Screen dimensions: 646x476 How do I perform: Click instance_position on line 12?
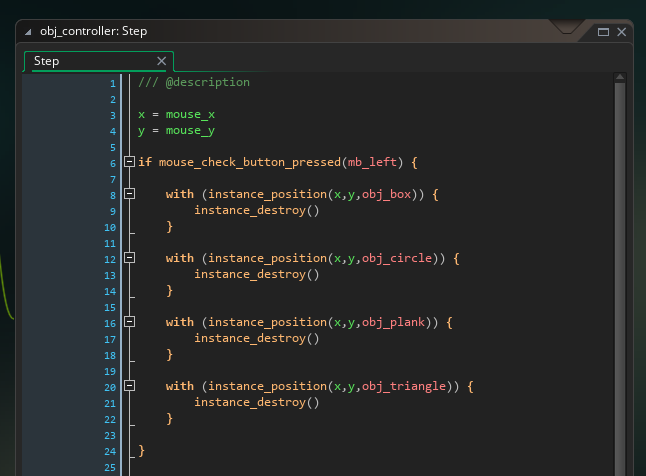coord(267,258)
